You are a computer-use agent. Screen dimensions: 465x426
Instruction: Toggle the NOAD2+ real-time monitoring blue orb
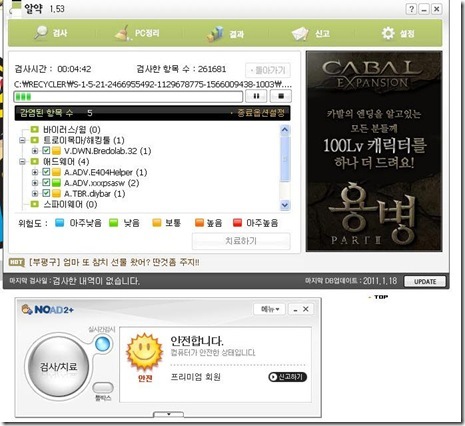(102, 344)
